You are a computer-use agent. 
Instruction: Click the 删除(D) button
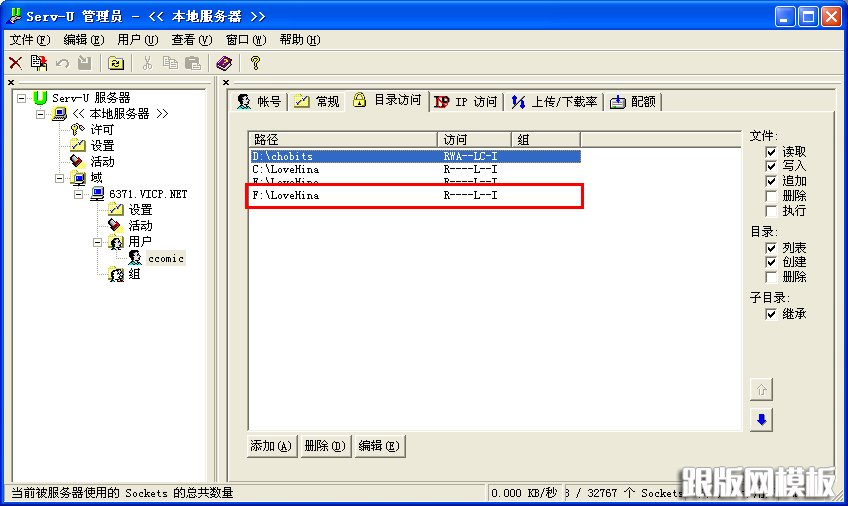(326, 446)
